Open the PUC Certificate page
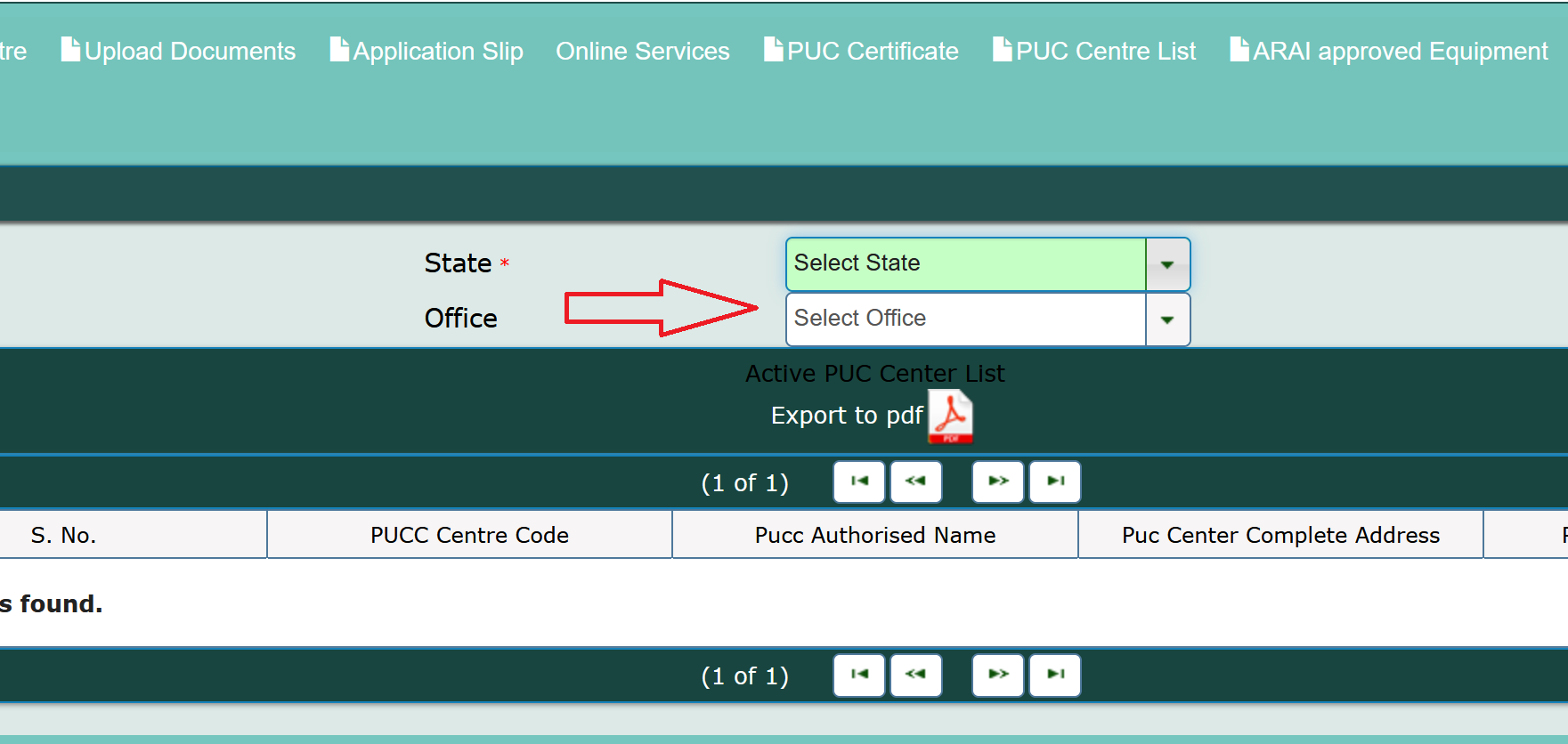The width and height of the screenshot is (1568, 744). point(862,51)
